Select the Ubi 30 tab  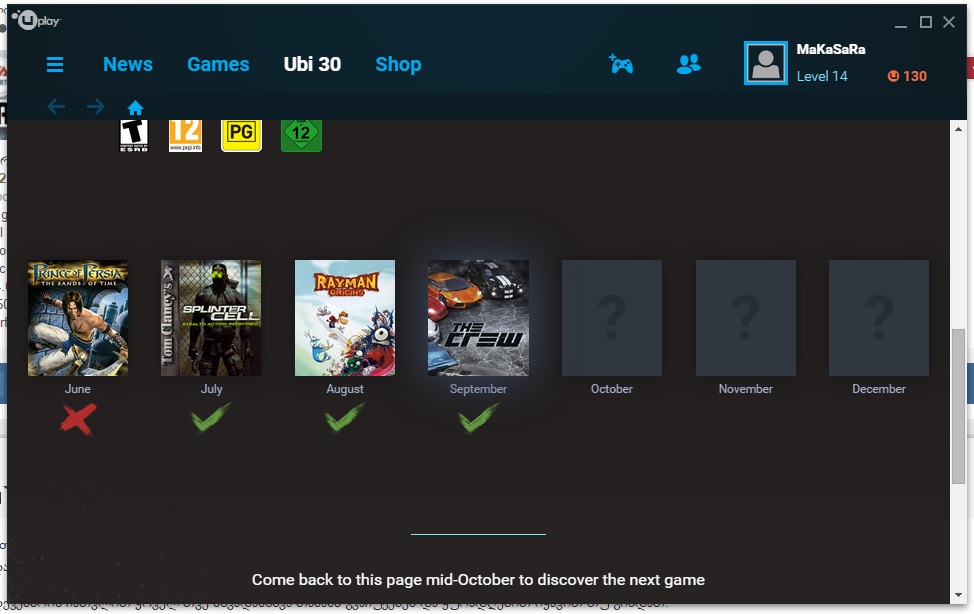(x=312, y=64)
